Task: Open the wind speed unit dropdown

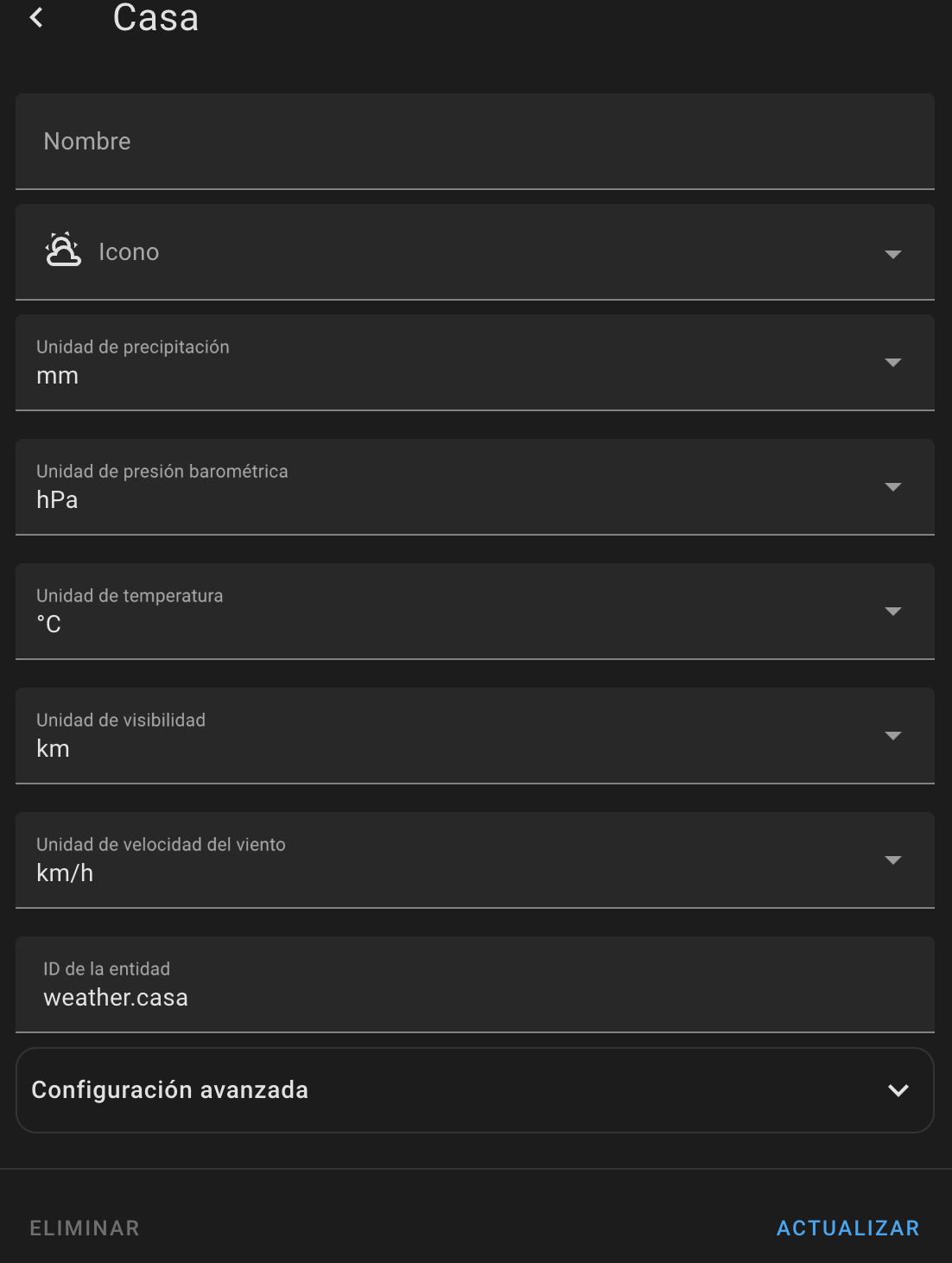Action: tap(892, 860)
